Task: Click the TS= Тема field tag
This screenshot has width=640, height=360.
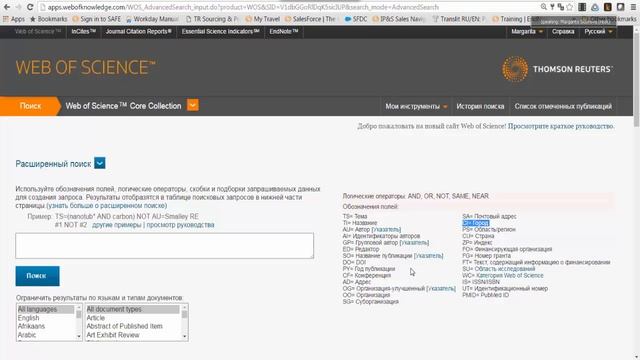Action: coord(355,216)
